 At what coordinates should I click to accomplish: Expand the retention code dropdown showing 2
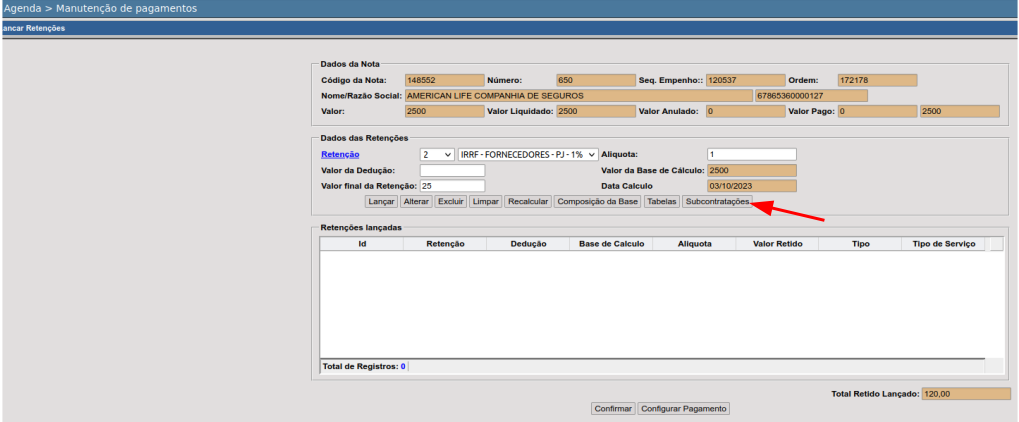[x=437, y=155]
